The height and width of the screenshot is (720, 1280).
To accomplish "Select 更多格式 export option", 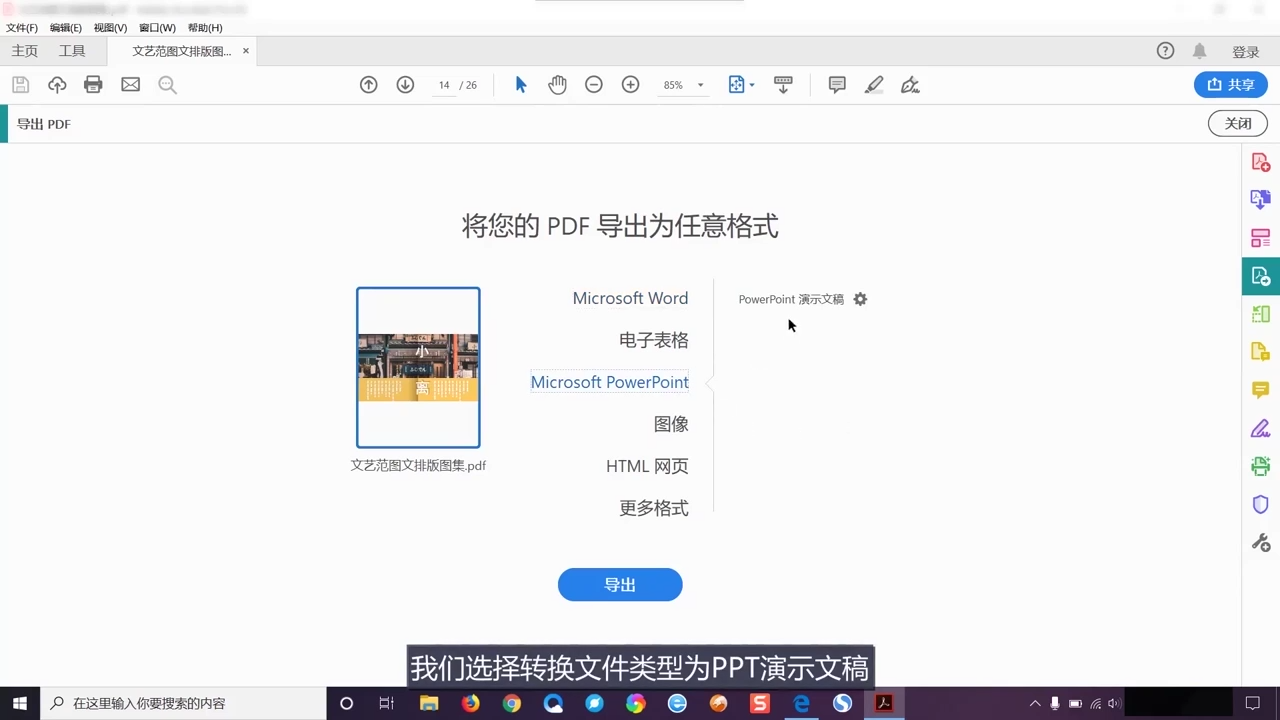I will coord(654,508).
